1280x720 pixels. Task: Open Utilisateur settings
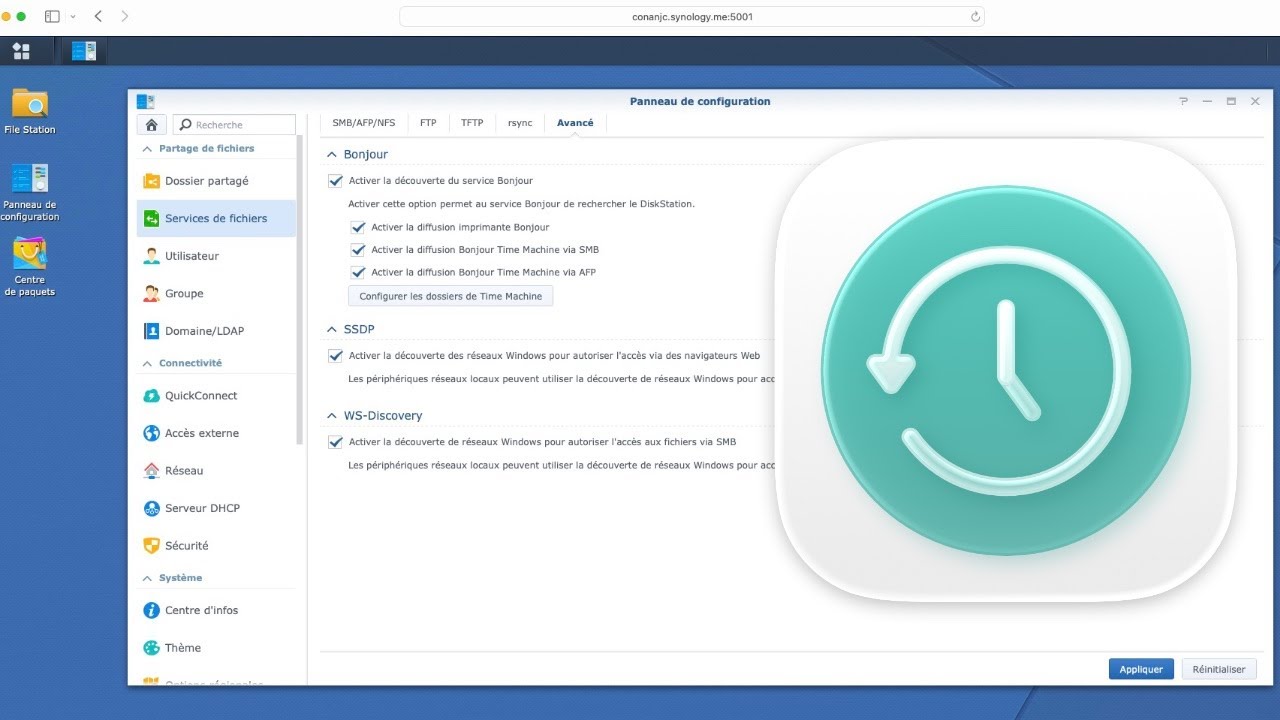coord(216,256)
